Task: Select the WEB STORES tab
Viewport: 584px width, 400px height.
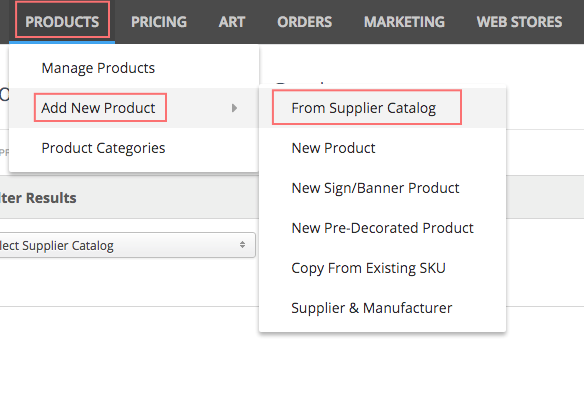Action: (519, 22)
